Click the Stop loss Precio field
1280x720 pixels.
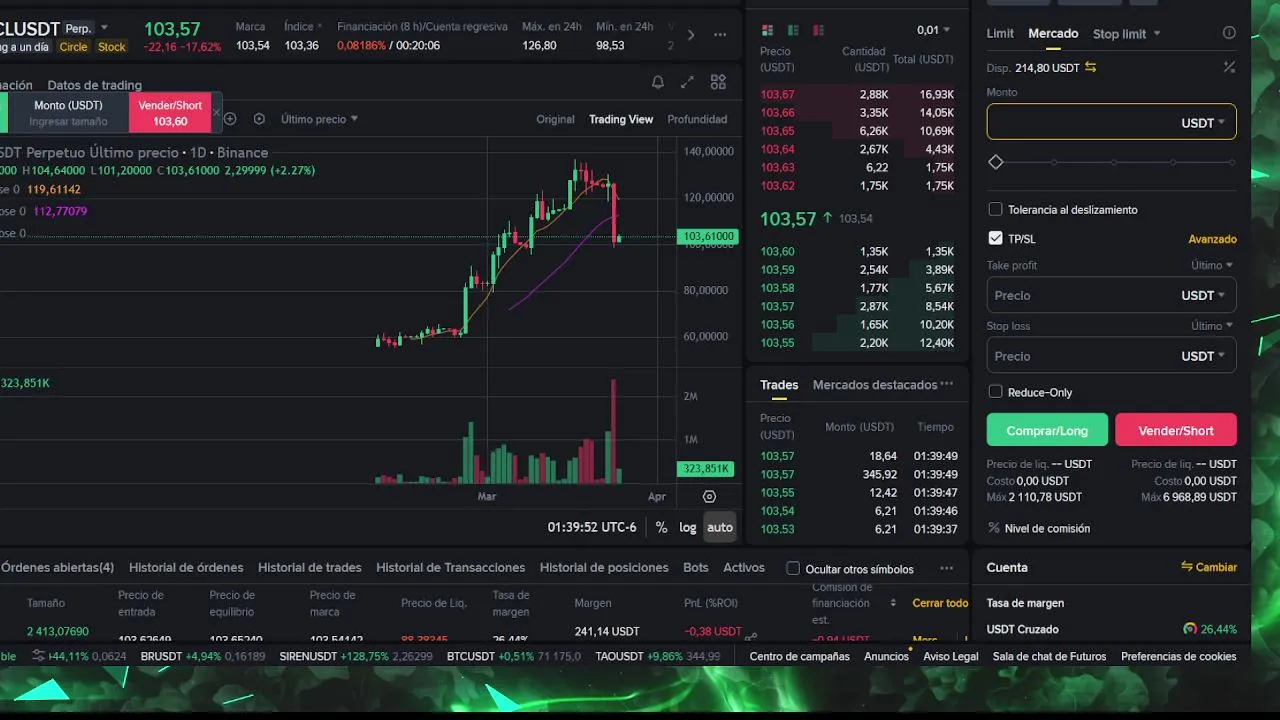pyautogui.click(x=1111, y=356)
